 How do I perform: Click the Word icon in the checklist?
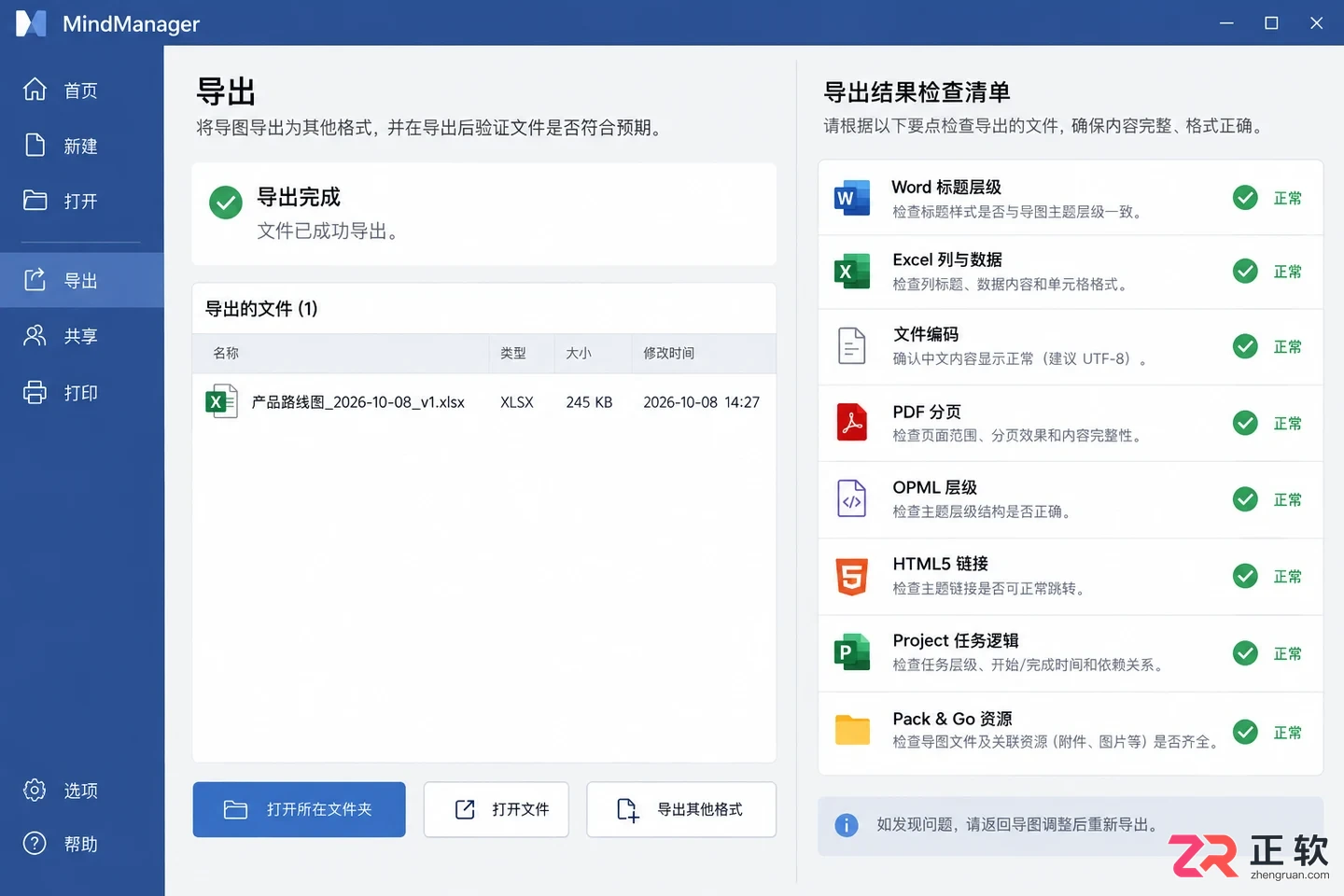click(851, 197)
